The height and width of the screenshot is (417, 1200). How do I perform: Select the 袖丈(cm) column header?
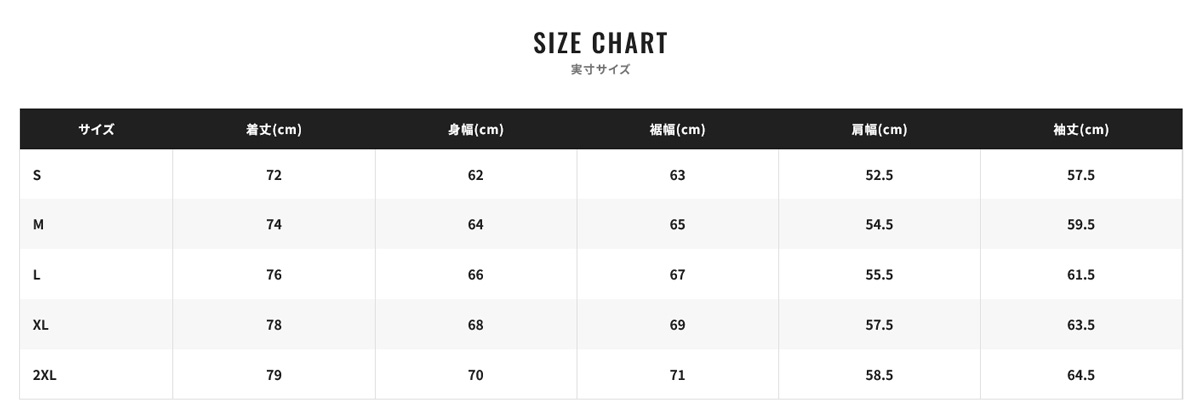click(1081, 129)
